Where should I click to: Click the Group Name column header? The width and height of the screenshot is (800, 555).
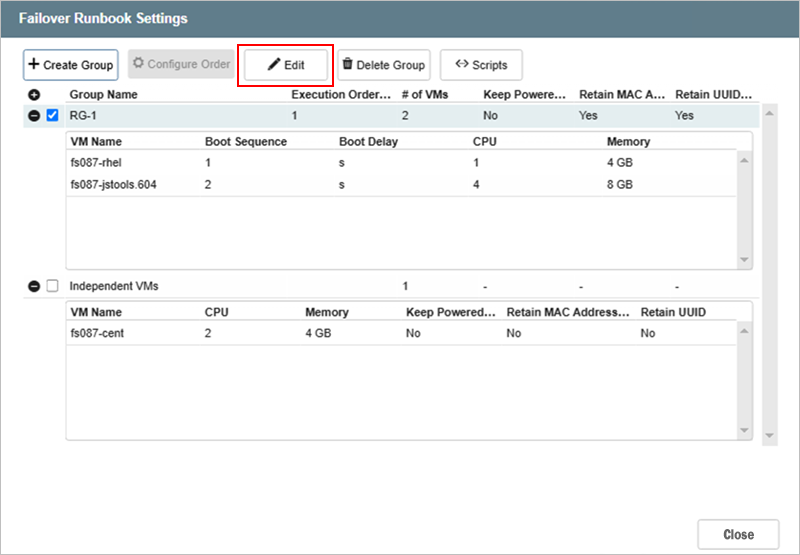click(103, 95)
